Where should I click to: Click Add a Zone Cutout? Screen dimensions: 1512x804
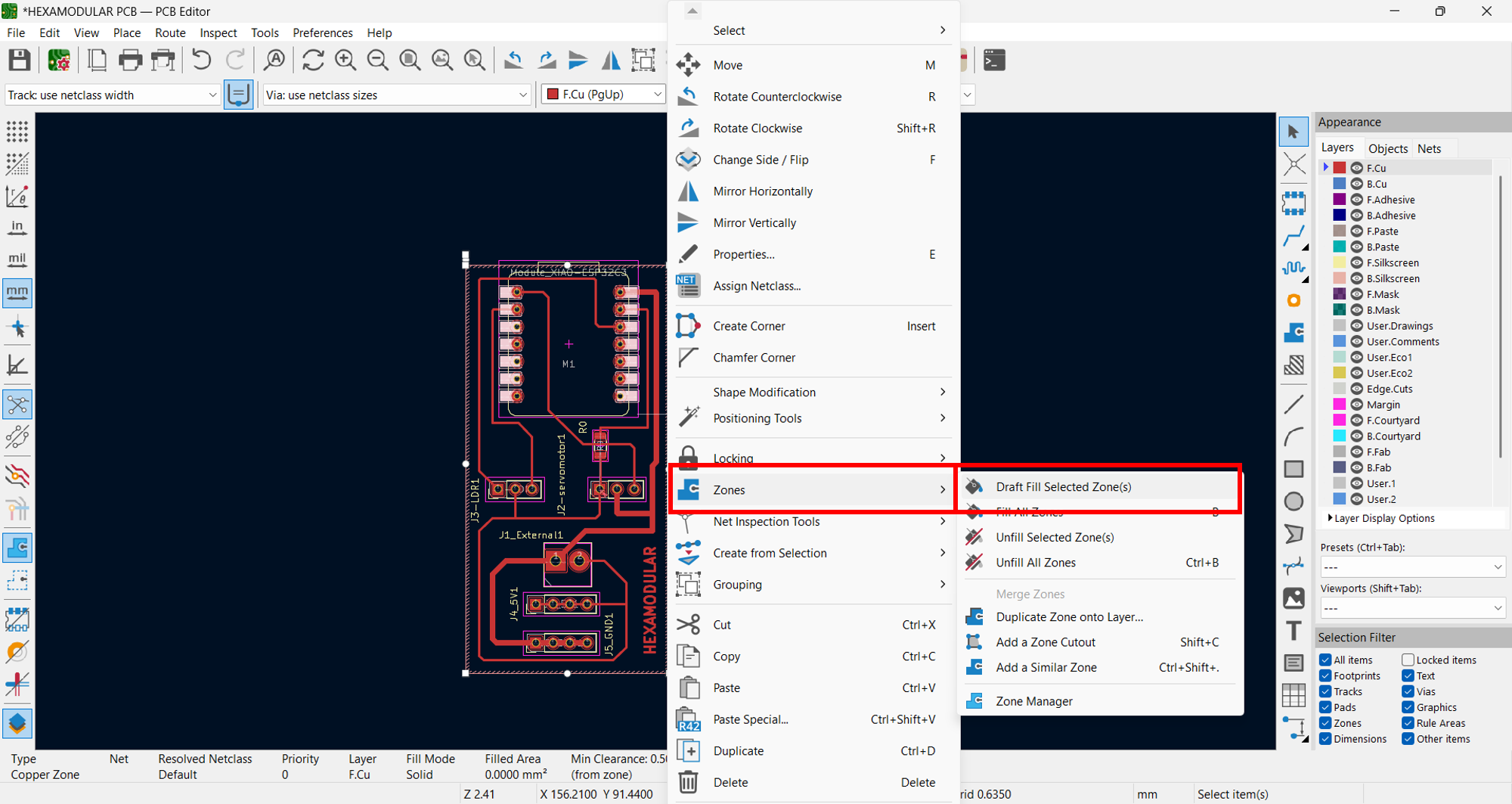click(x=1101, y=642)
